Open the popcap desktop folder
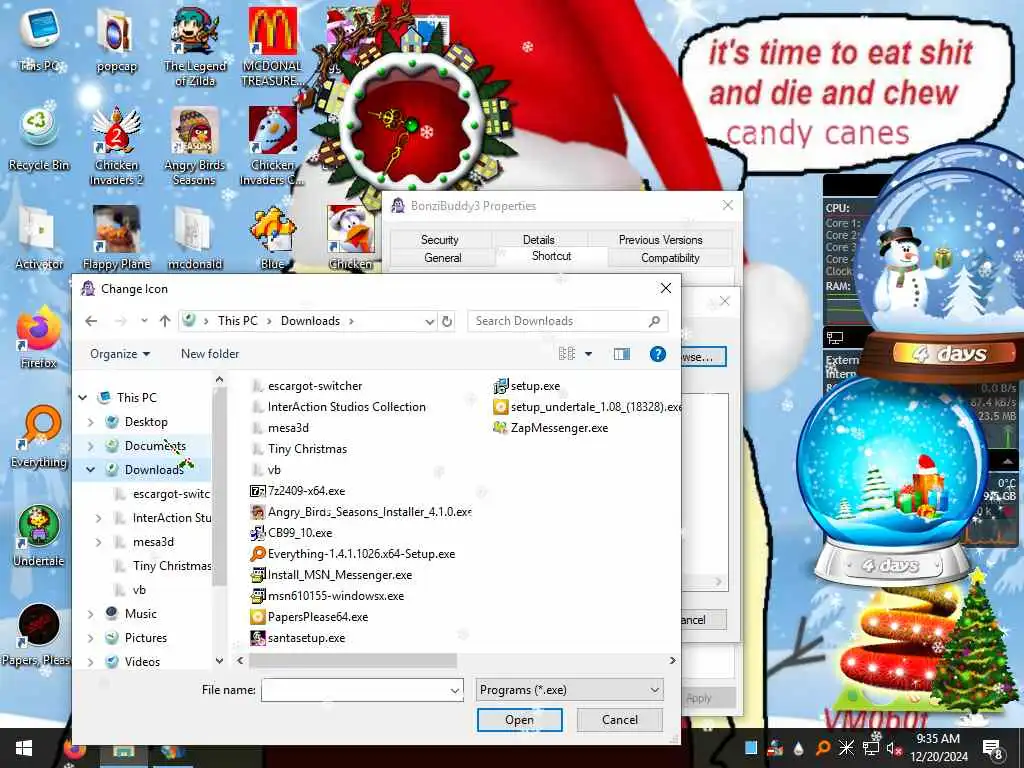The height and width of the screenshot is (768, 1024). pos(116,39)
